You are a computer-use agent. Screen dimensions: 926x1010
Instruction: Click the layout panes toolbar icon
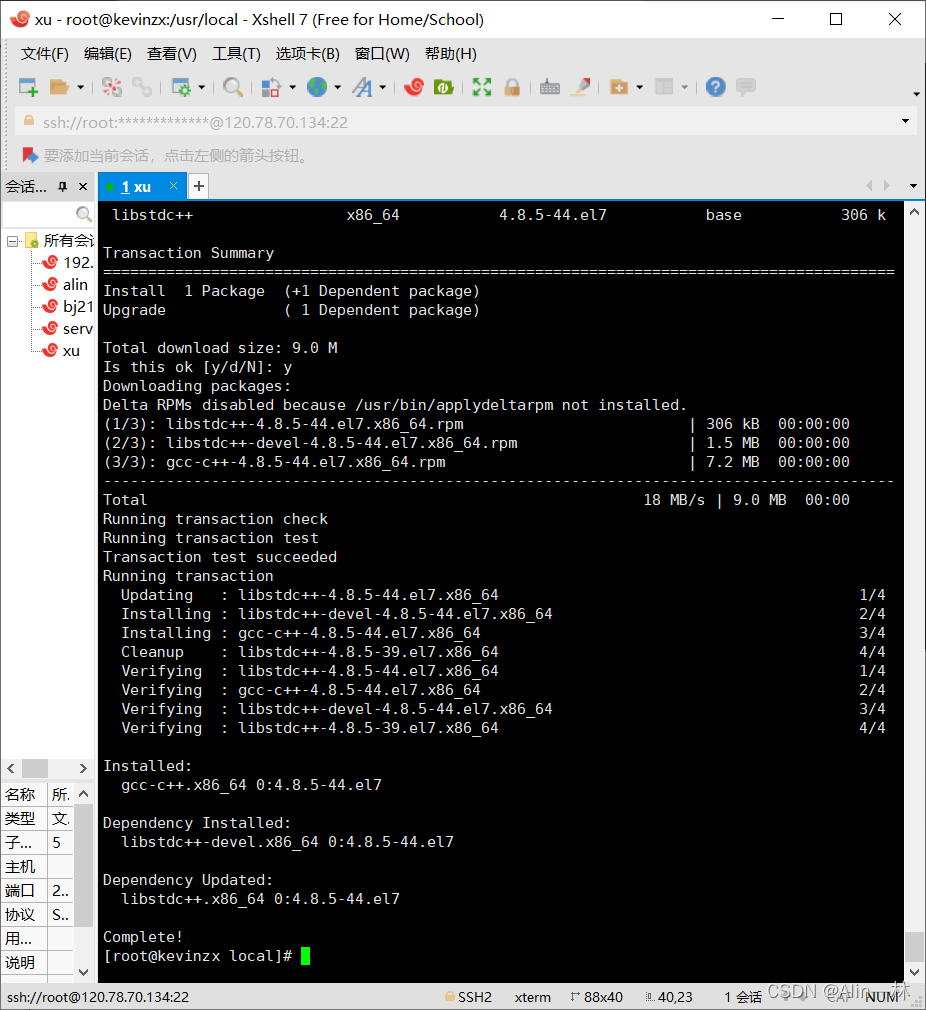pos(664,87)
